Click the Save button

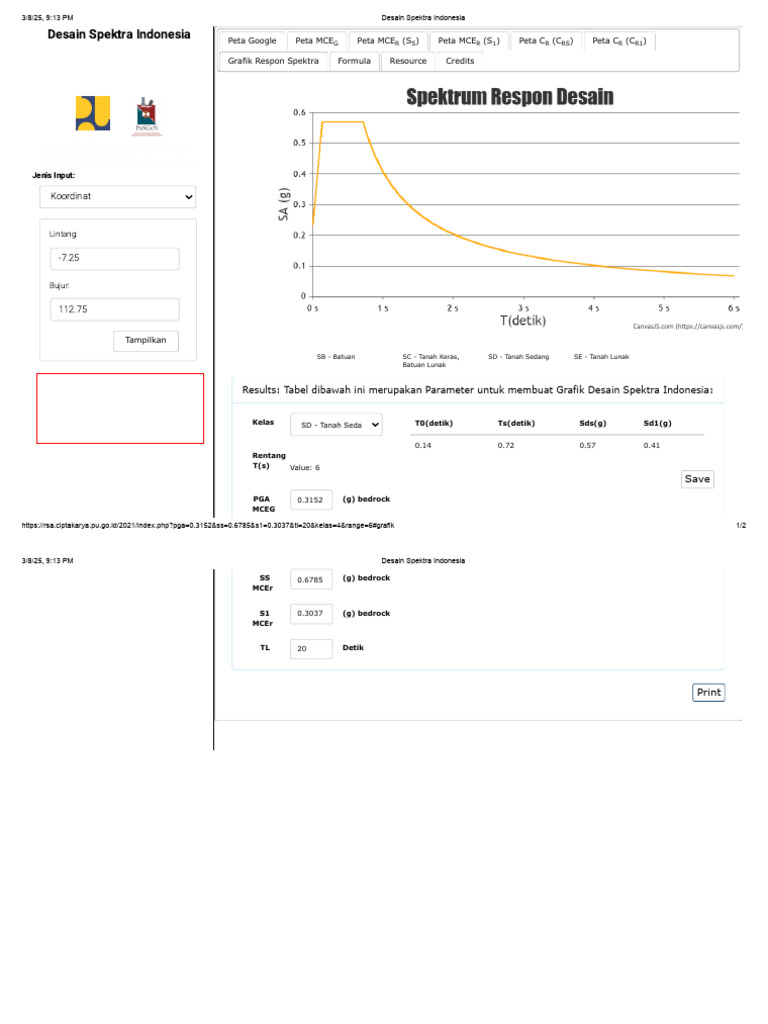click(697, 479)
